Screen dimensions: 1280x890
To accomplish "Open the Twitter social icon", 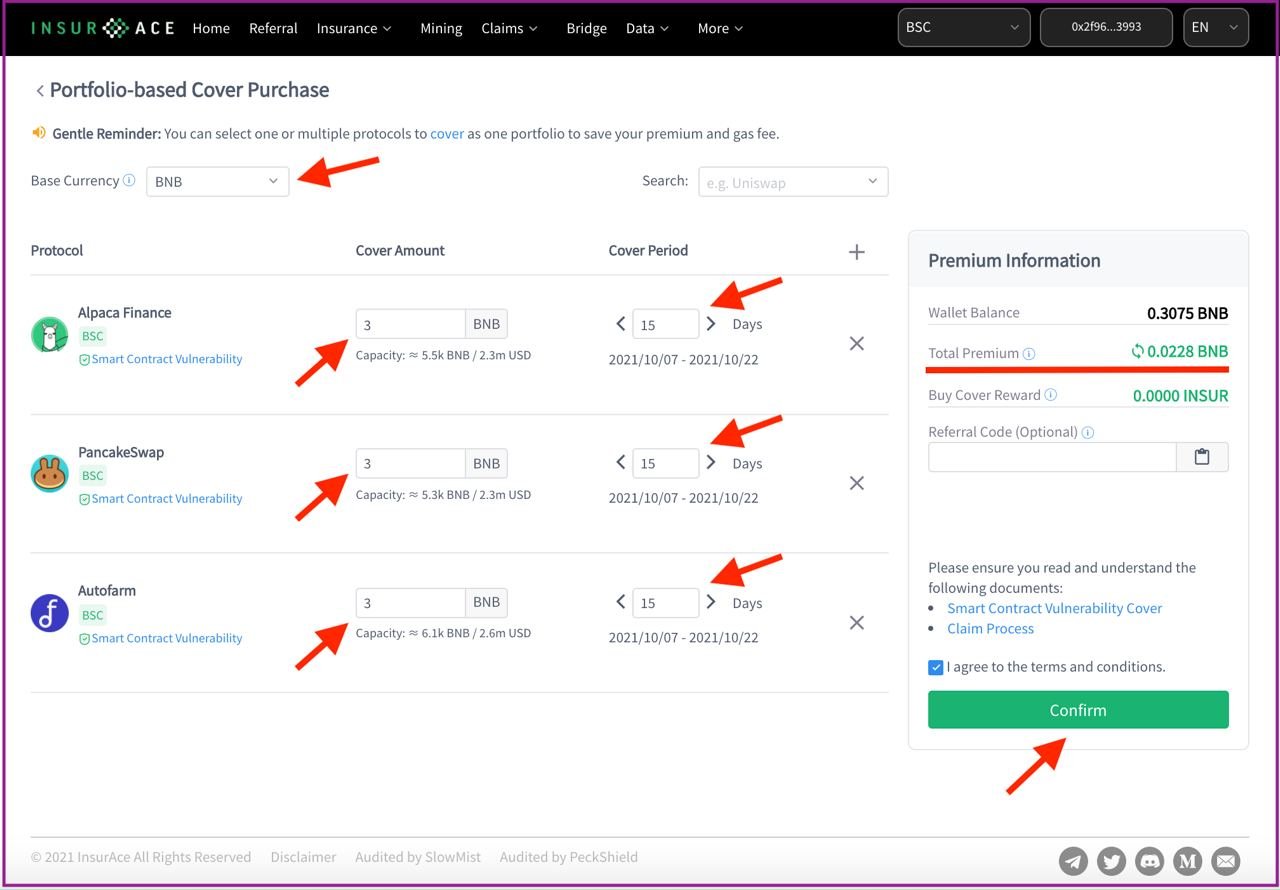I will 1112,860.
